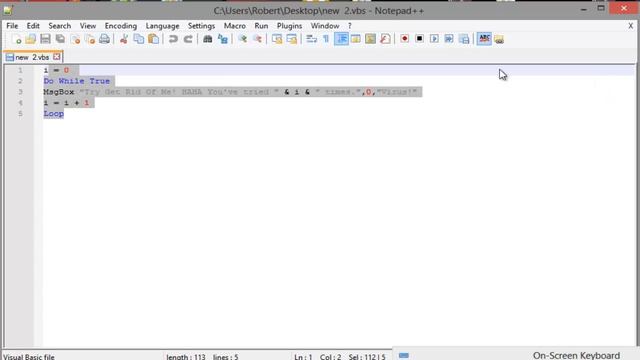The height and width of the screenshot is (360, 640).
Task: Close the new 2.vbs tab
Action: click(x=57, y=57)
